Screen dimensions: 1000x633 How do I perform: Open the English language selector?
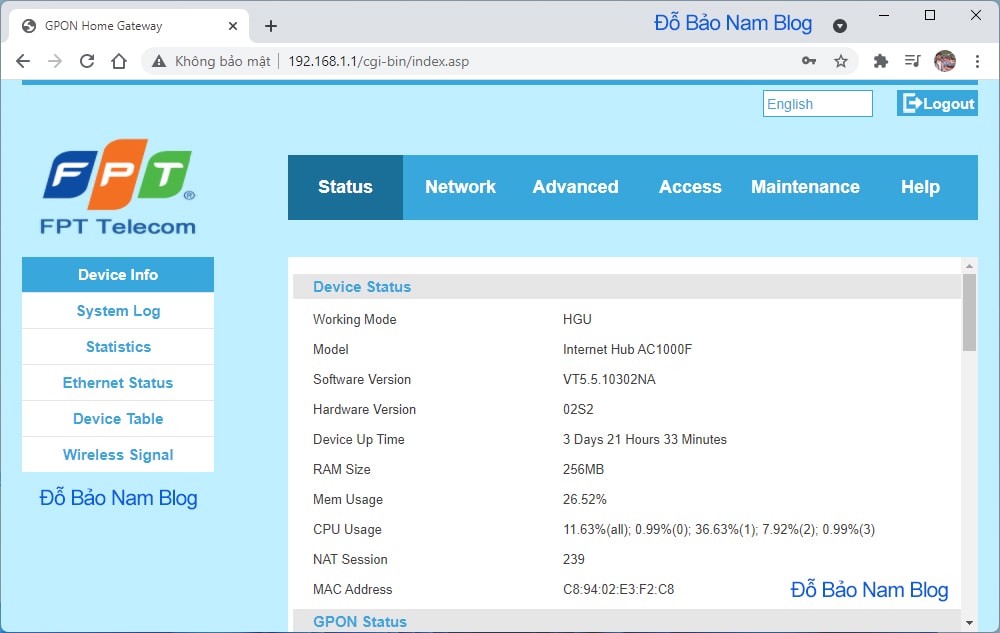point(818,103)
